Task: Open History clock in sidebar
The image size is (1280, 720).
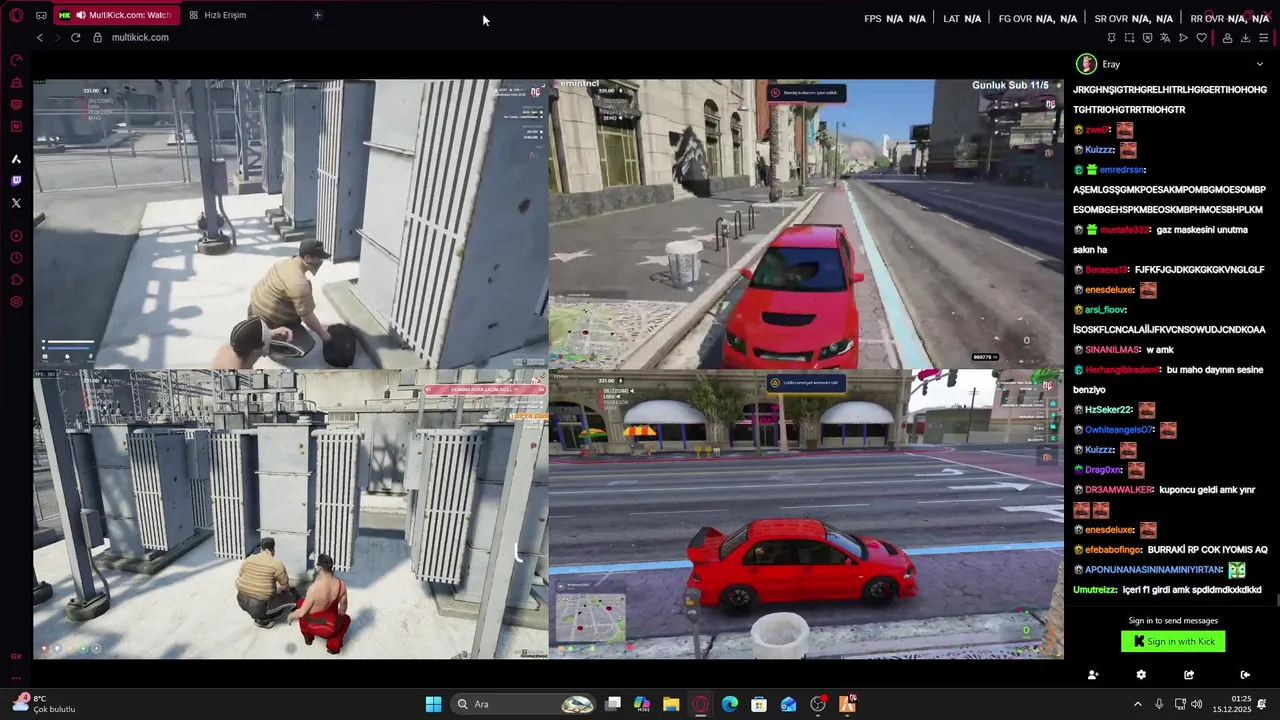Action: click(x=16, y=258)
